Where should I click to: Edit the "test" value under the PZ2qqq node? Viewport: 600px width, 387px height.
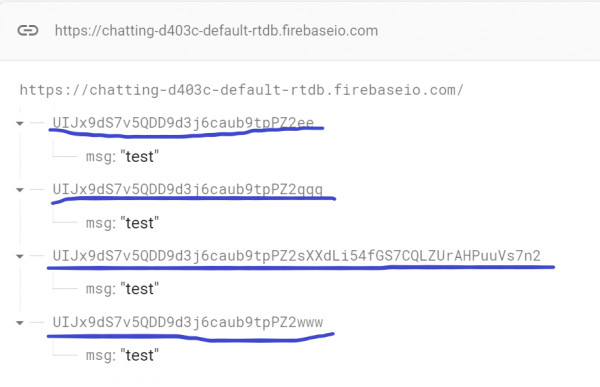point(140,223)
